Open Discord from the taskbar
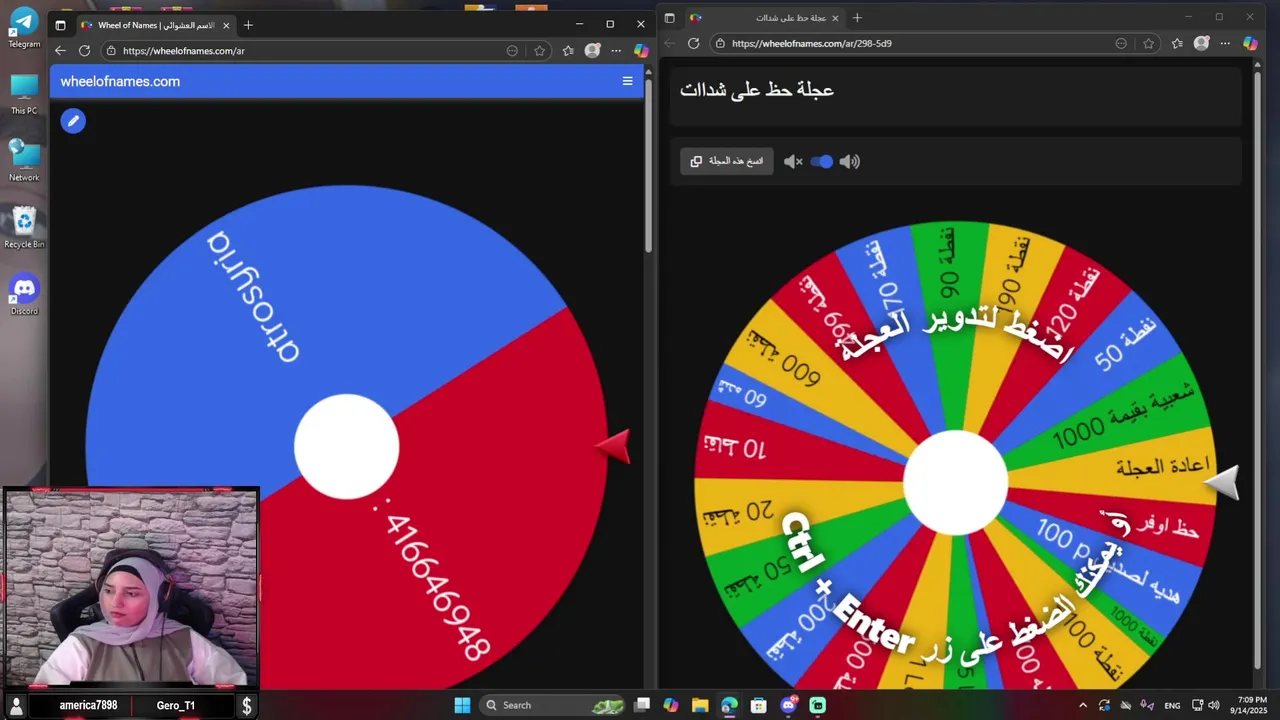 [788, 705]
